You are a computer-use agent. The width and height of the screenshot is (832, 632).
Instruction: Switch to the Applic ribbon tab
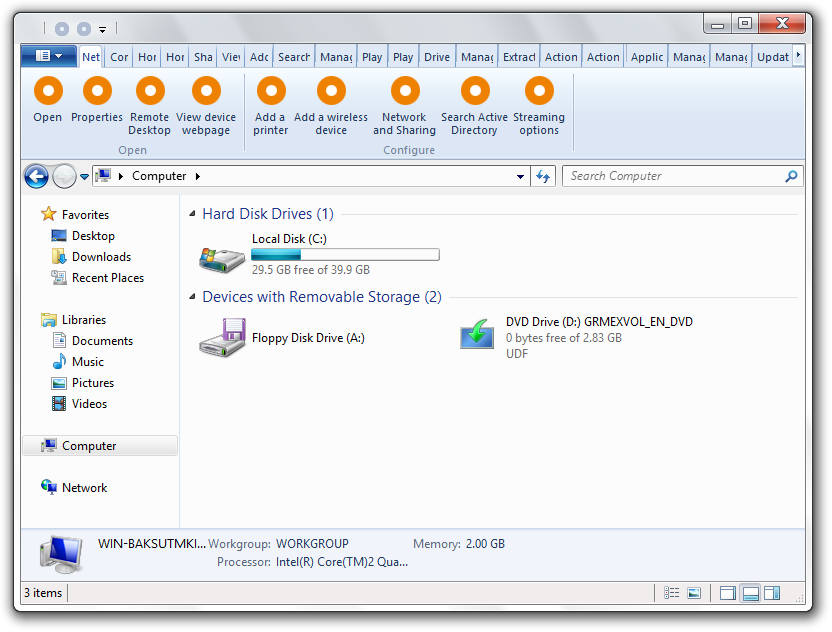pos(647,57)
